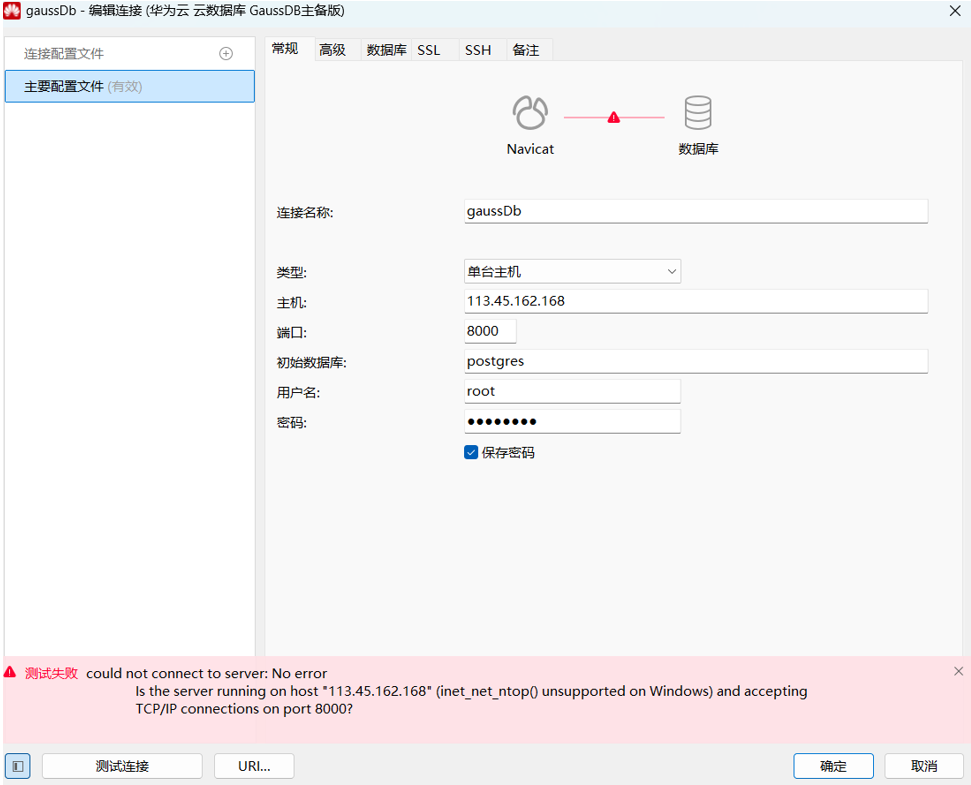971x785 pixels.
Task: Click the 连接名称 field containing gaussDb
Action: click(x=696, y=211)
